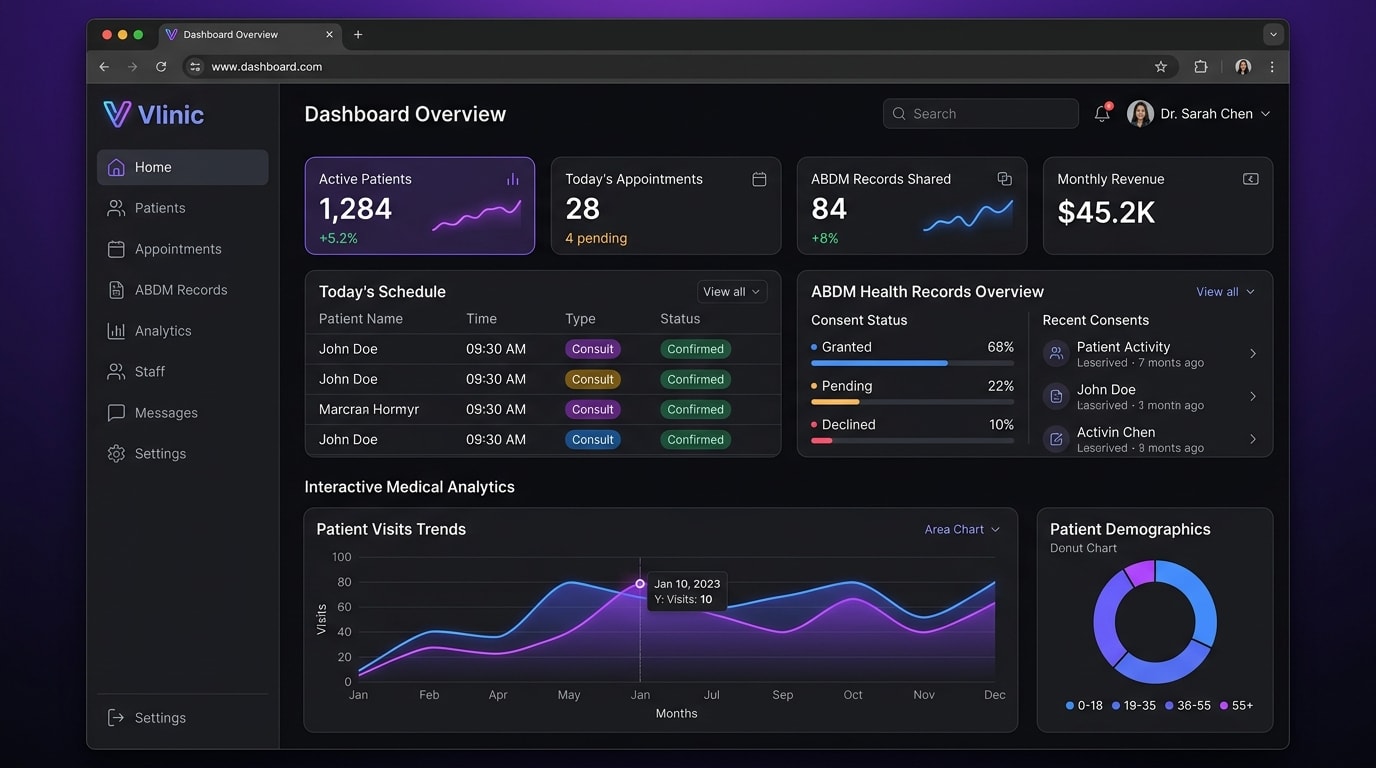
Task: Expand the Patient Activity consent chevron
Action: tap(1253, 353)
